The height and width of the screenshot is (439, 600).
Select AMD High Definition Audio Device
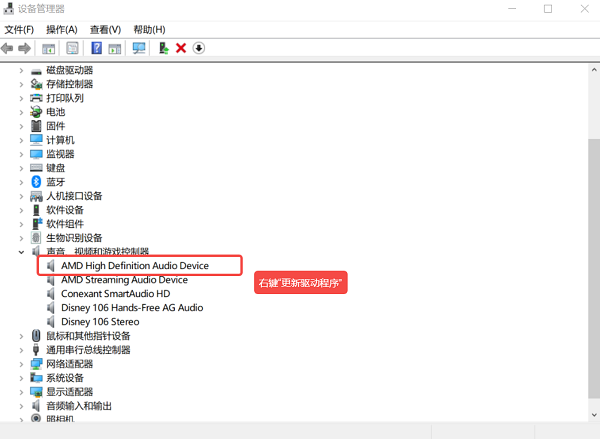(135, 266)
